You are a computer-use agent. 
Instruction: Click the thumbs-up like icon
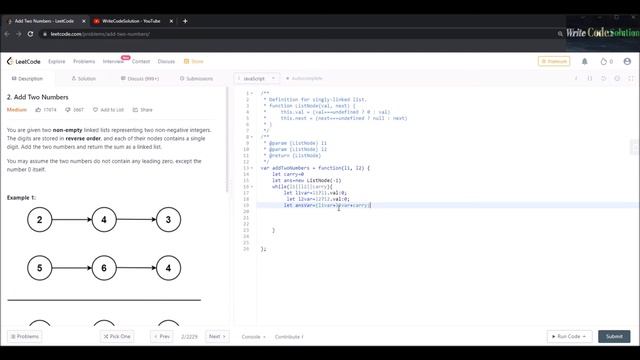38,109
